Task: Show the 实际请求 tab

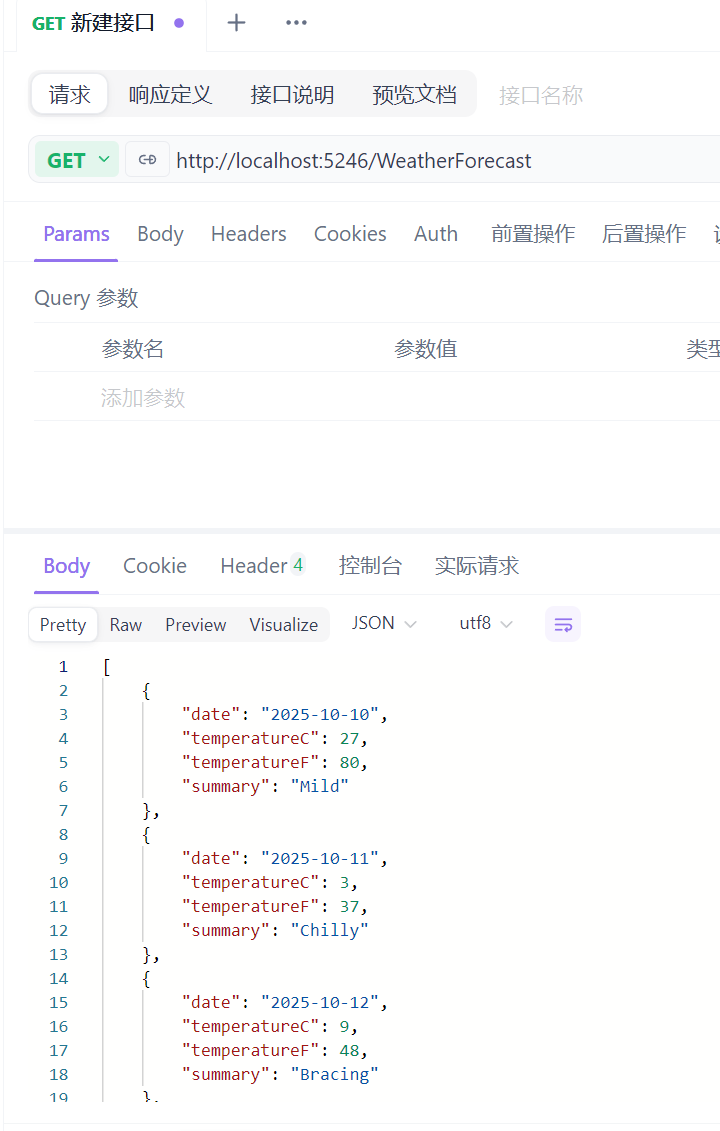Action: [477, 566]
